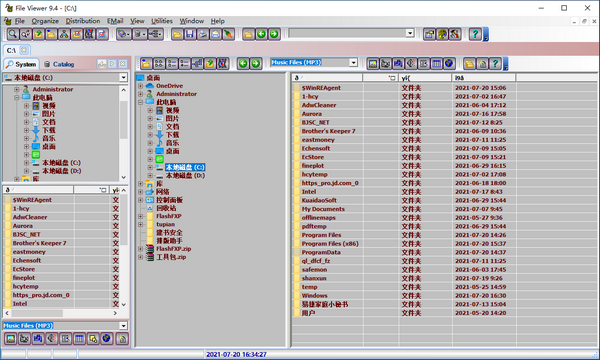Switch to the System tab
600x360 pixels.
coord(21,64)
